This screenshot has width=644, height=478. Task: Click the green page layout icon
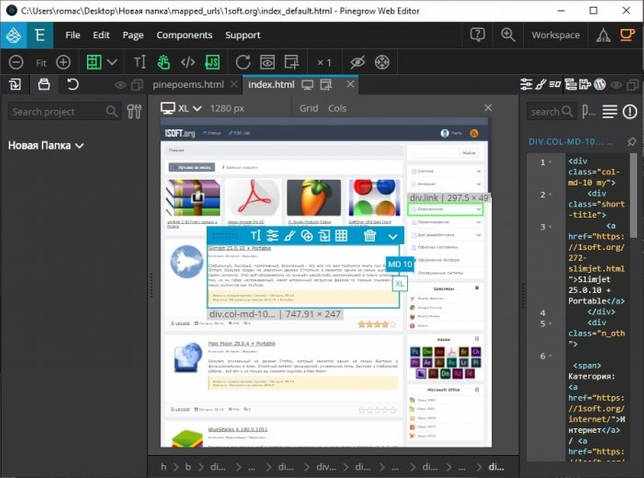(x=94, y=62)
